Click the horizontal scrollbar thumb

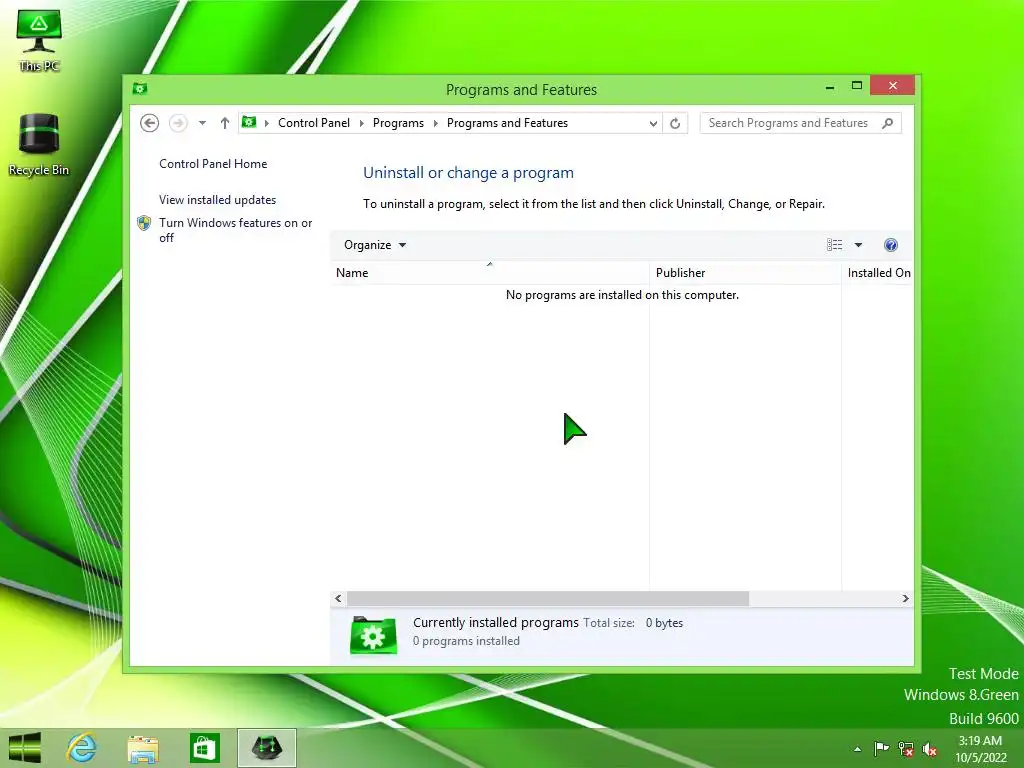[548, 598]
